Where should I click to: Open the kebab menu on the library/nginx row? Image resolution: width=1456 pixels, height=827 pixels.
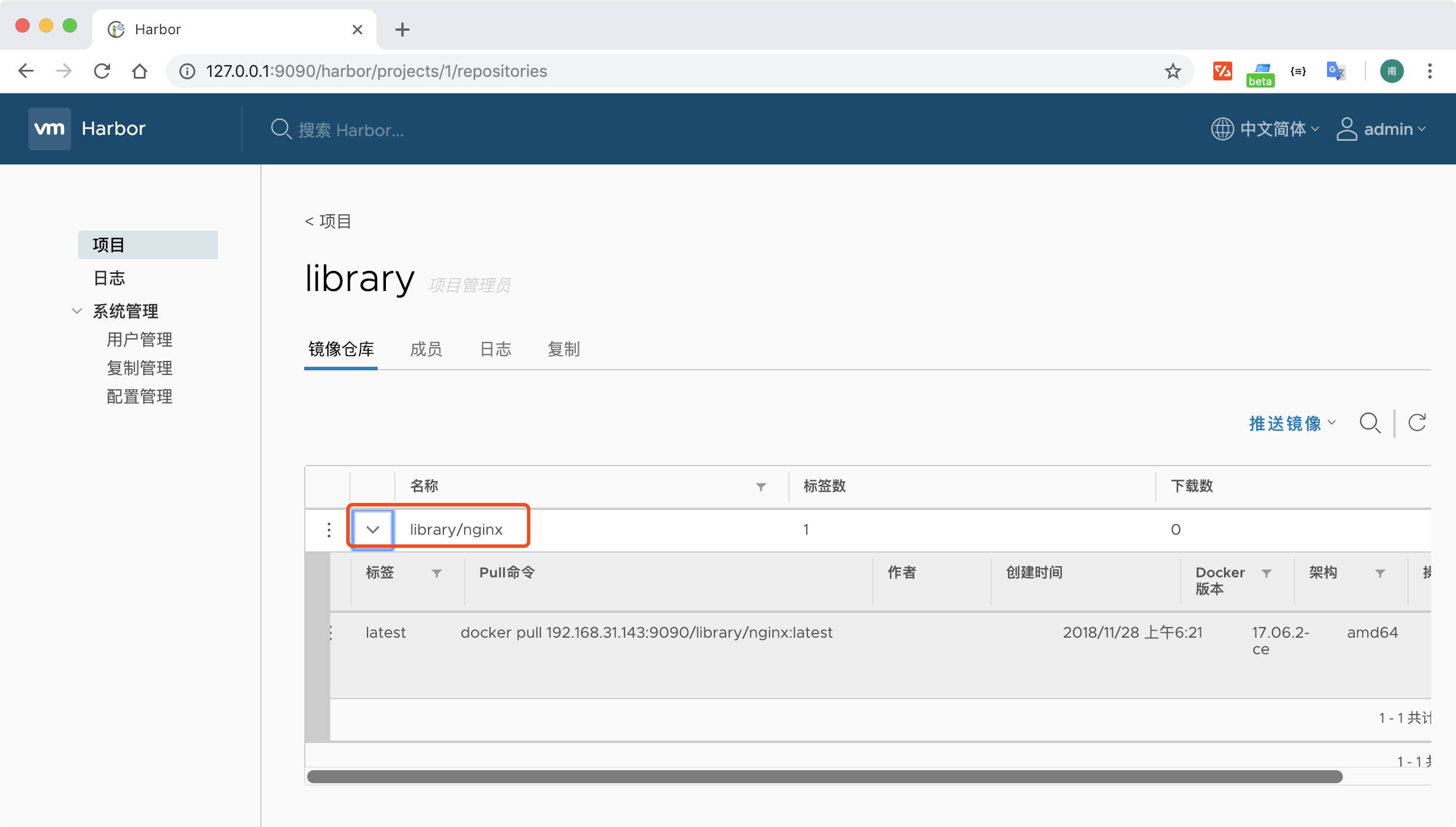(x=328, y=529)
